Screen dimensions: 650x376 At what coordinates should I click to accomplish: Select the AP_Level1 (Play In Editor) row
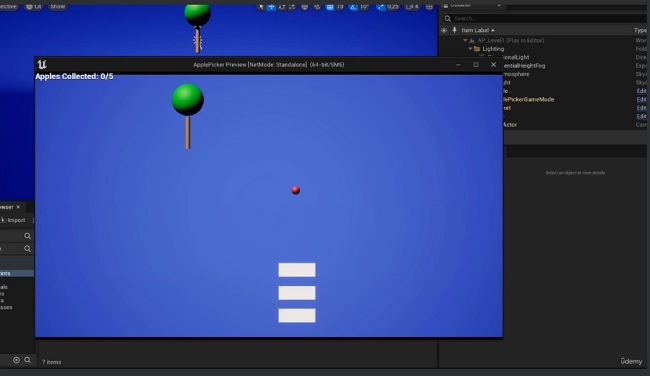coord(511,40)
